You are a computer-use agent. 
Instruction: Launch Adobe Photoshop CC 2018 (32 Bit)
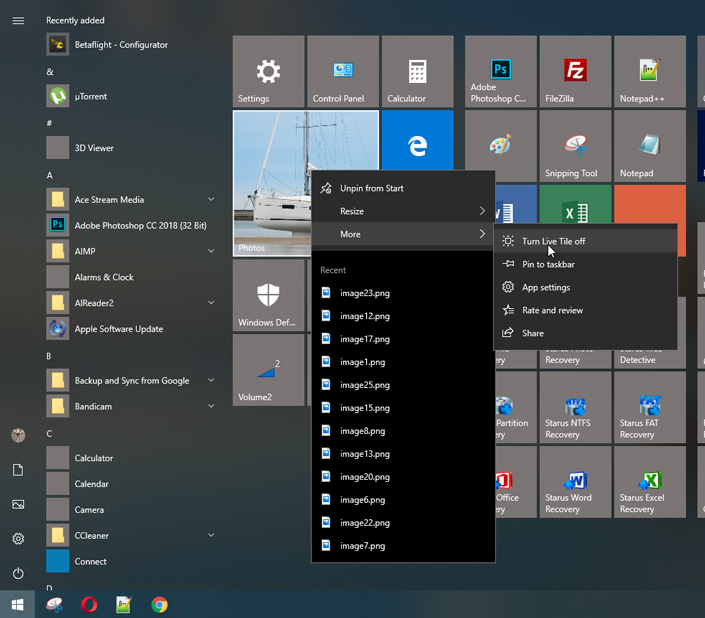(x=131, y=225)
